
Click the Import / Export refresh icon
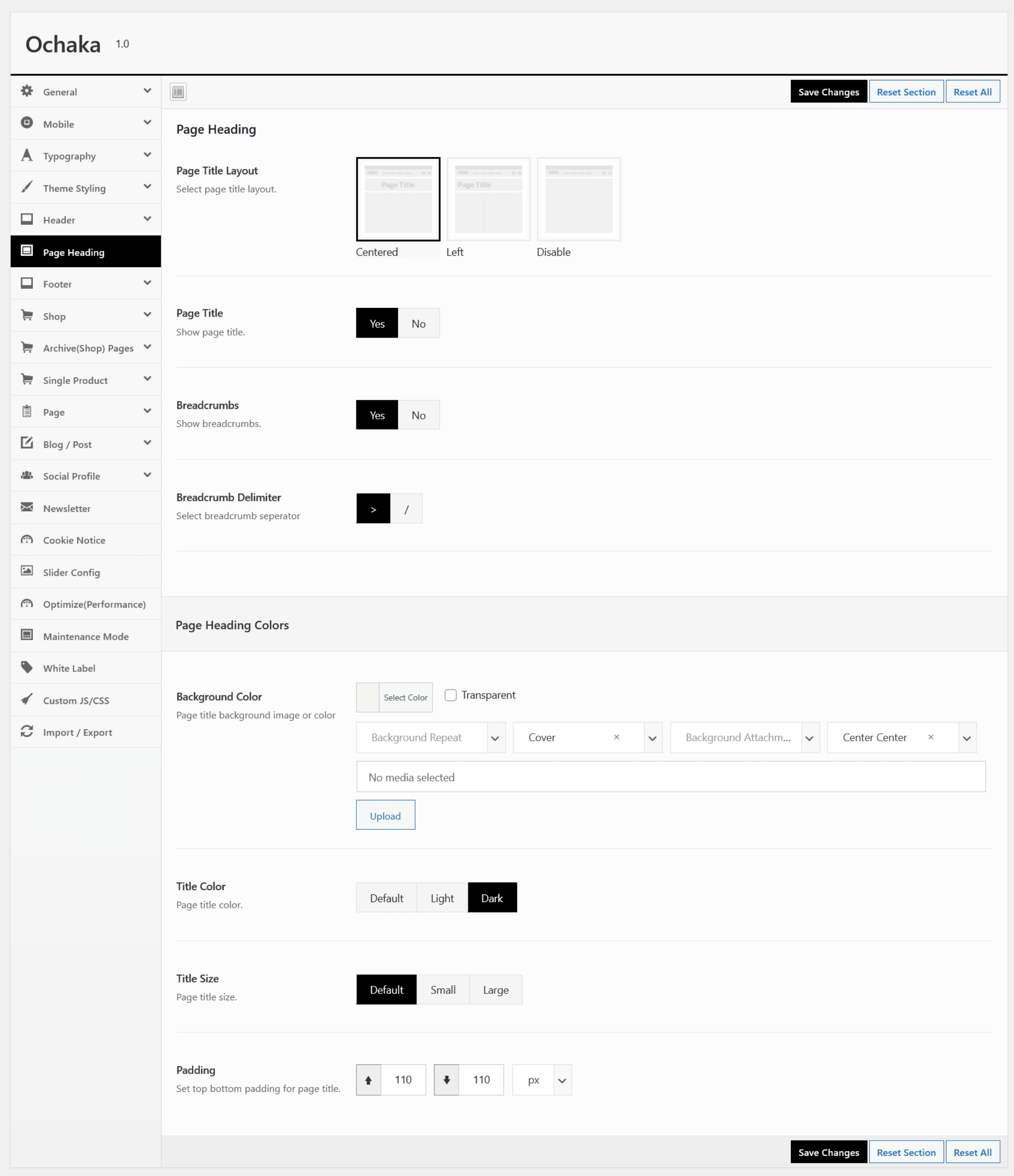(x=27, y=732)
